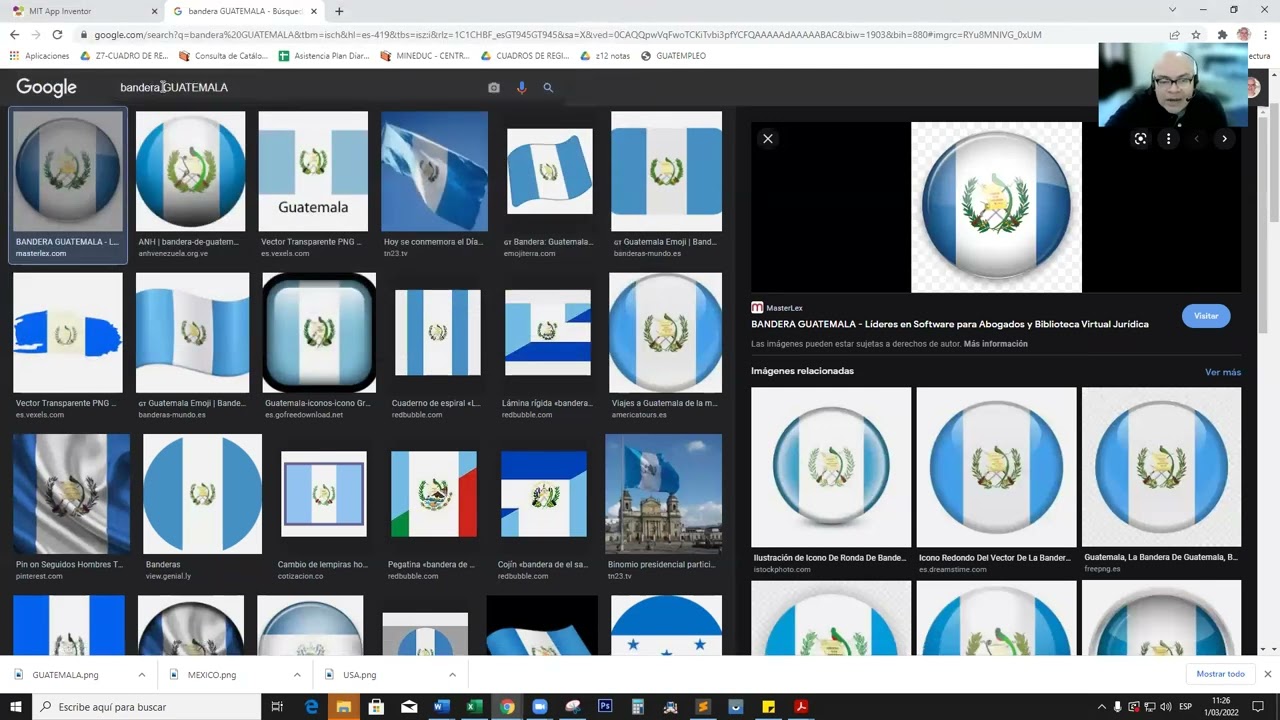Open the Pegatina redbubble.com thumbnail
Viewport: 1280px width, 720px height.
pos(434,494)
